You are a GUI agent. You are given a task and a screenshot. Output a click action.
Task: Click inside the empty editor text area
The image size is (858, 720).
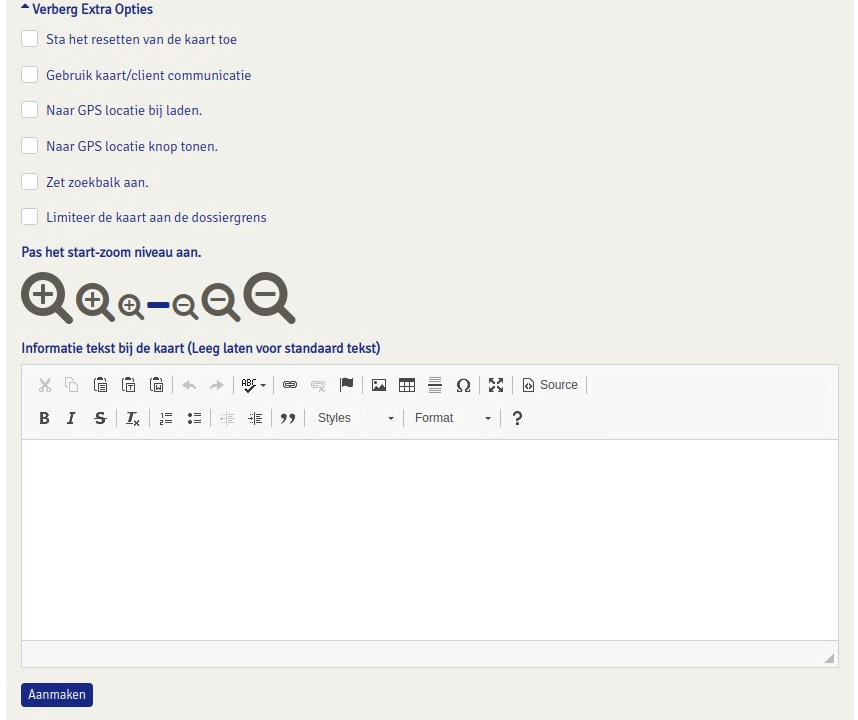click(x=429, y=539)
